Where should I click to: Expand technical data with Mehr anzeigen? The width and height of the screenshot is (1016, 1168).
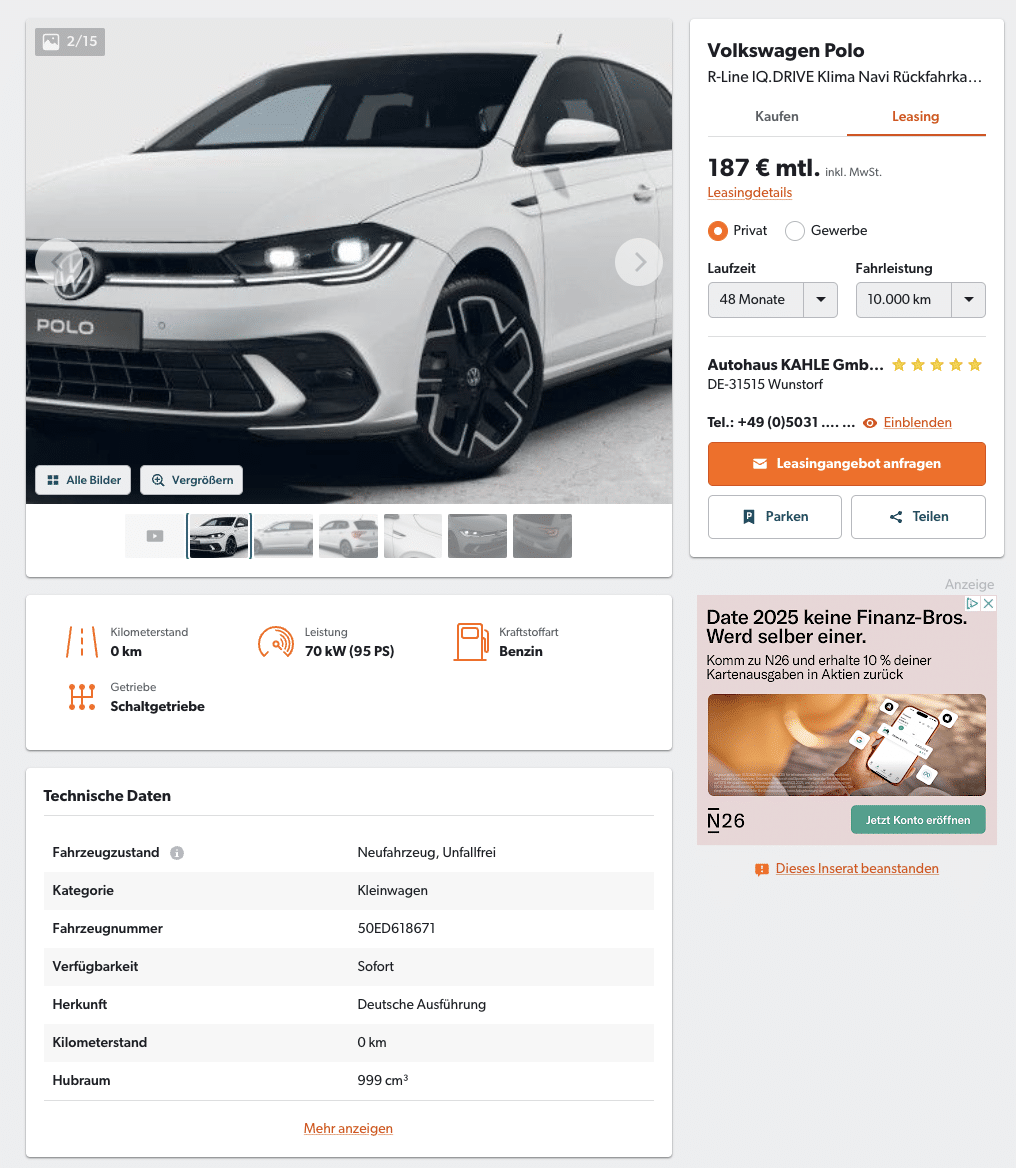click(x=348, y=1129)
